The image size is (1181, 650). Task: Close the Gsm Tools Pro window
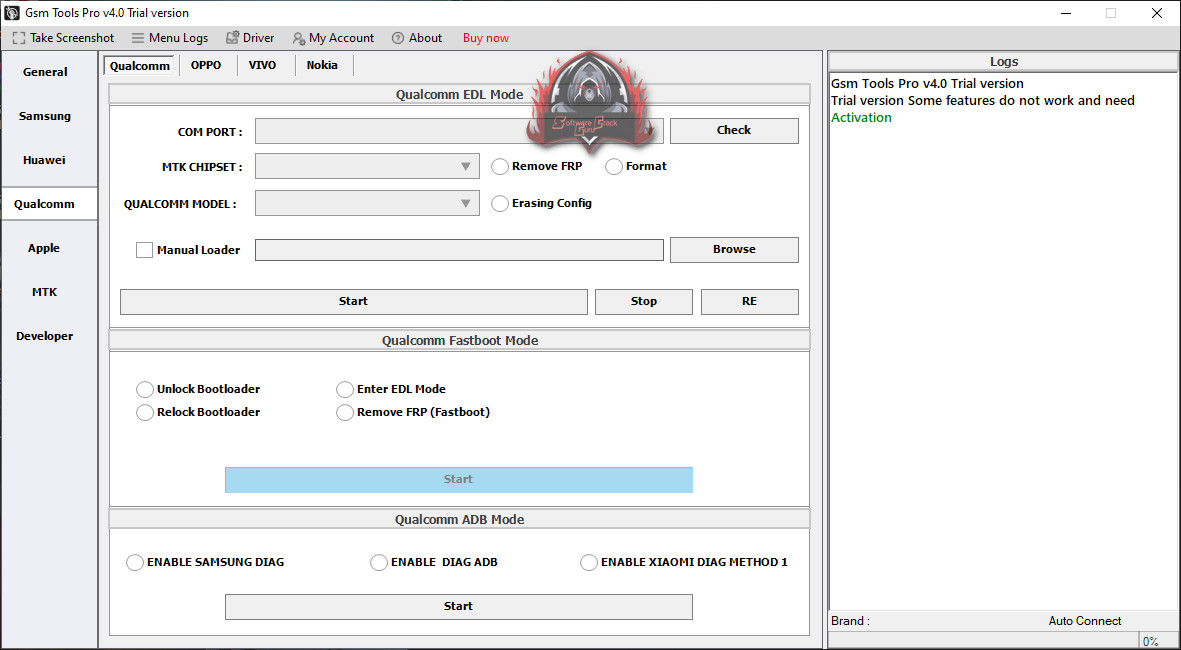coord(1157,13)
